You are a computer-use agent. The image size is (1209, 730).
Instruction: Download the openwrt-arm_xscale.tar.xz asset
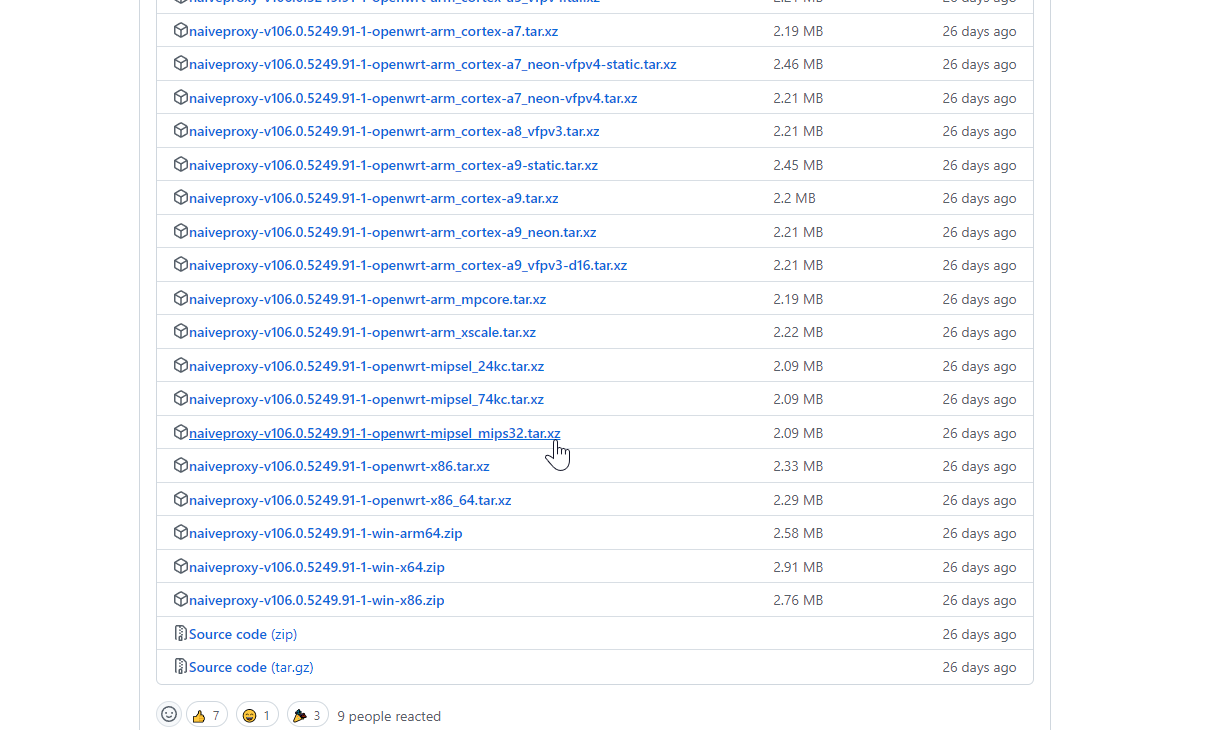362,332
